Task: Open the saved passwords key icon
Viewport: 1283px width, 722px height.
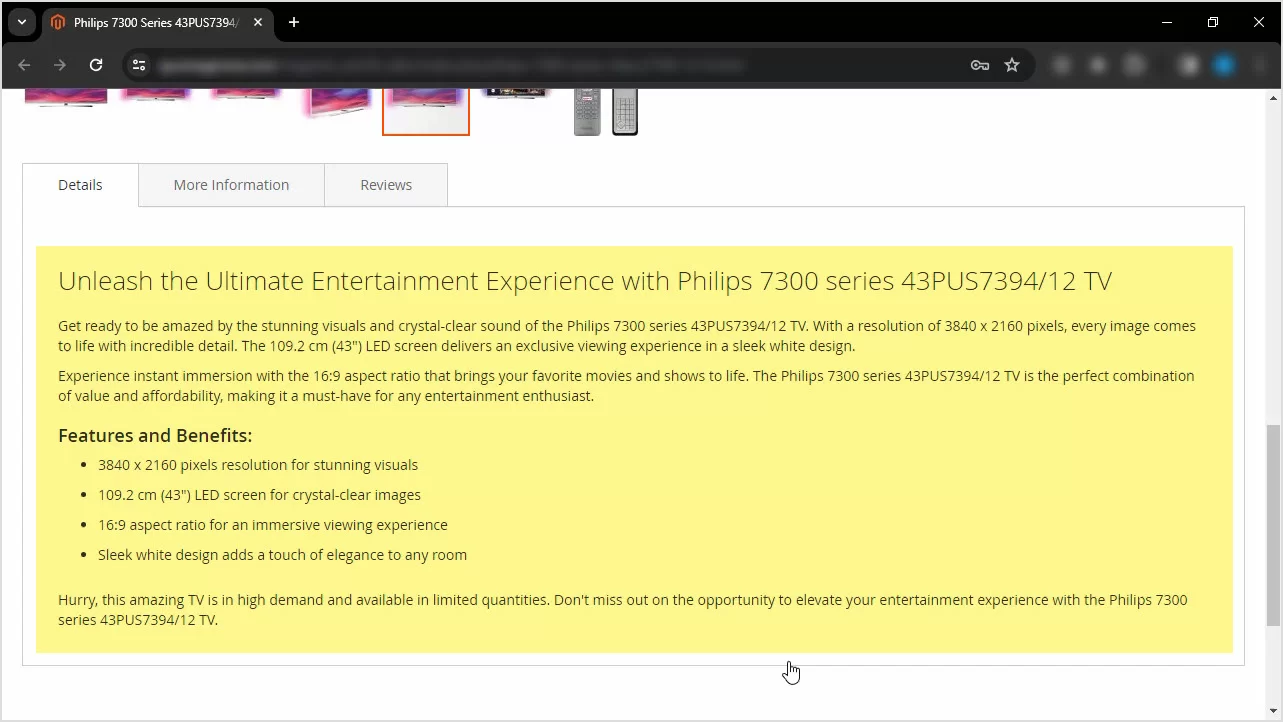Action: click(980, 65)
